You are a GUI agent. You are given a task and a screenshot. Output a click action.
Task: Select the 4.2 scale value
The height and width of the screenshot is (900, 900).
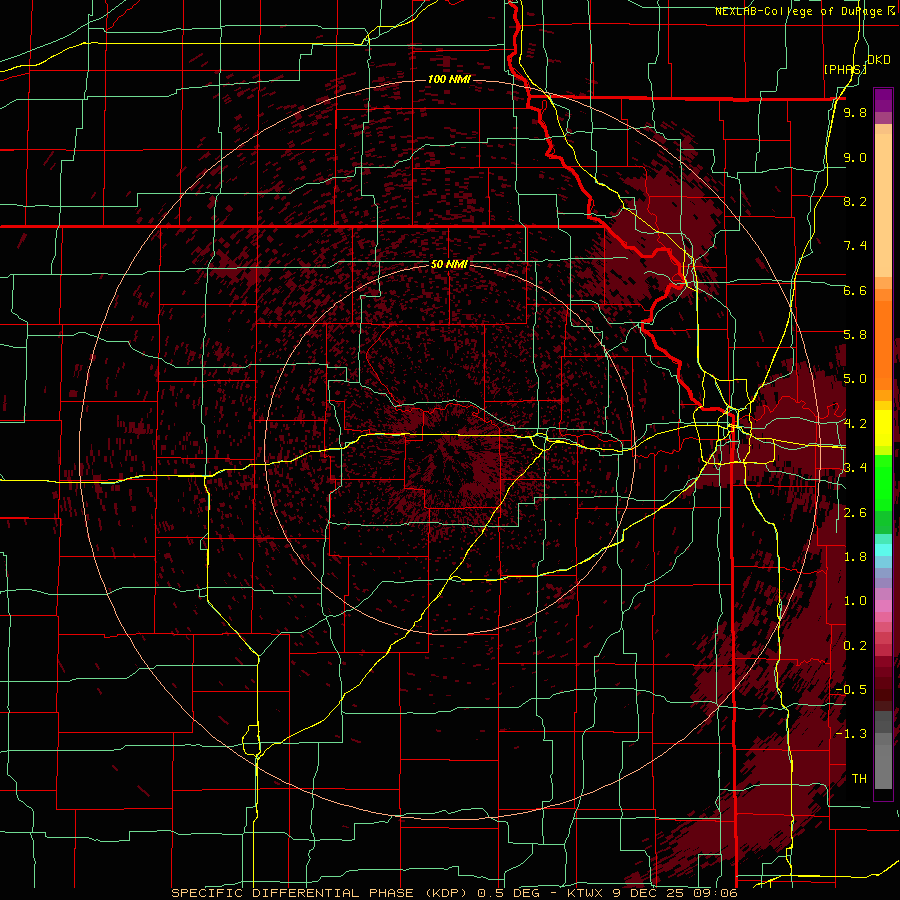tap(855, 424)
